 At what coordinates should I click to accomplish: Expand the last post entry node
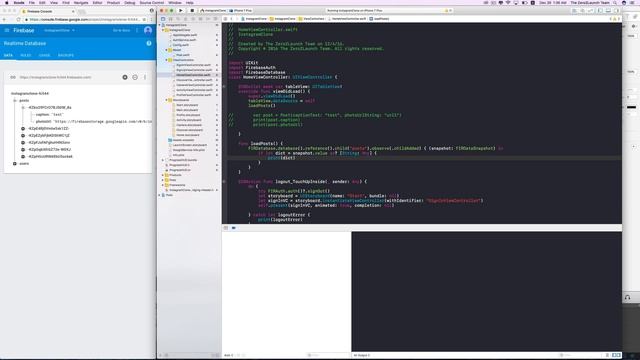tap(23, 156)
